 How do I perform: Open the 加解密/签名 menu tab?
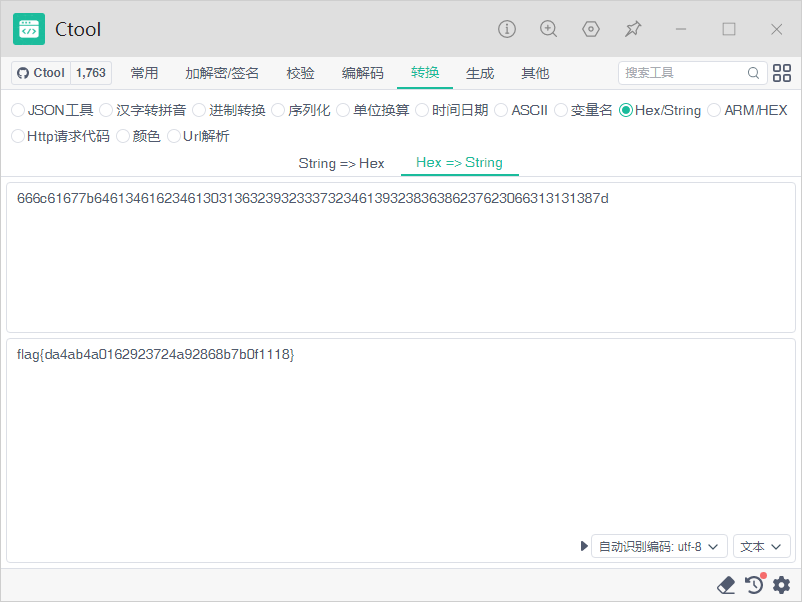pos(222,73)
